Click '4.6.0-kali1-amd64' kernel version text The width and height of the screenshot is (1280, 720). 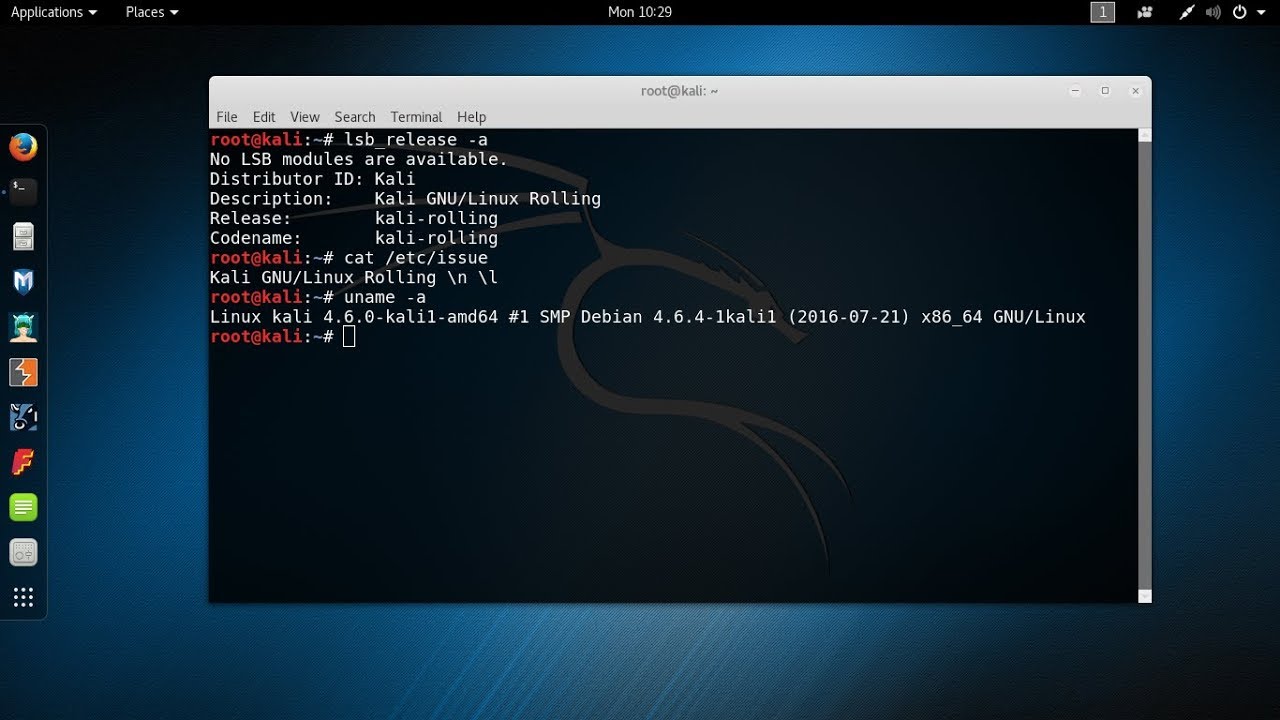[410, 317]
